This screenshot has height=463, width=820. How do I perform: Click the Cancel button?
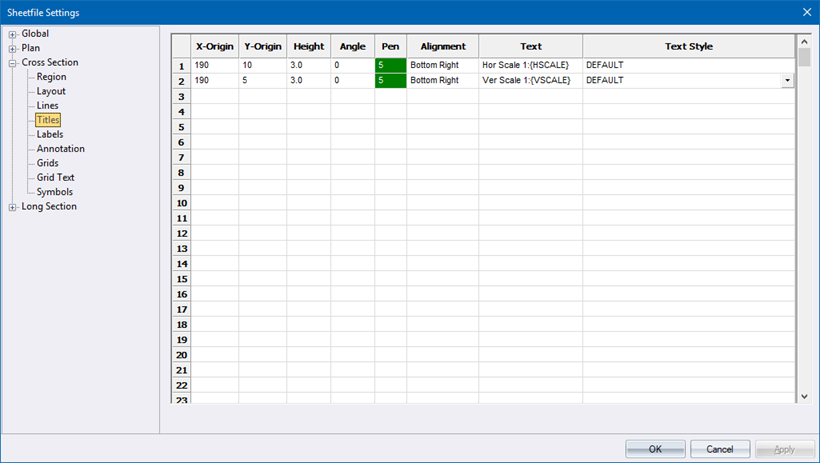(x=720, y=448)
